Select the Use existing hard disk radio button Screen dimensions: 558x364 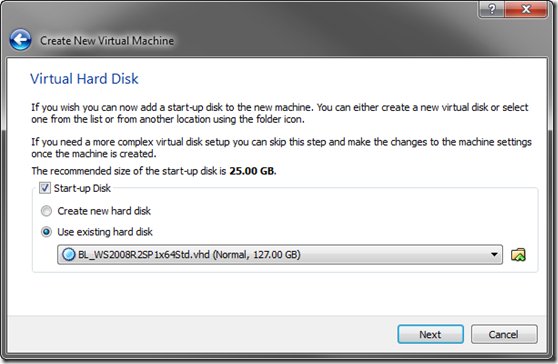(x=46, y=232)
